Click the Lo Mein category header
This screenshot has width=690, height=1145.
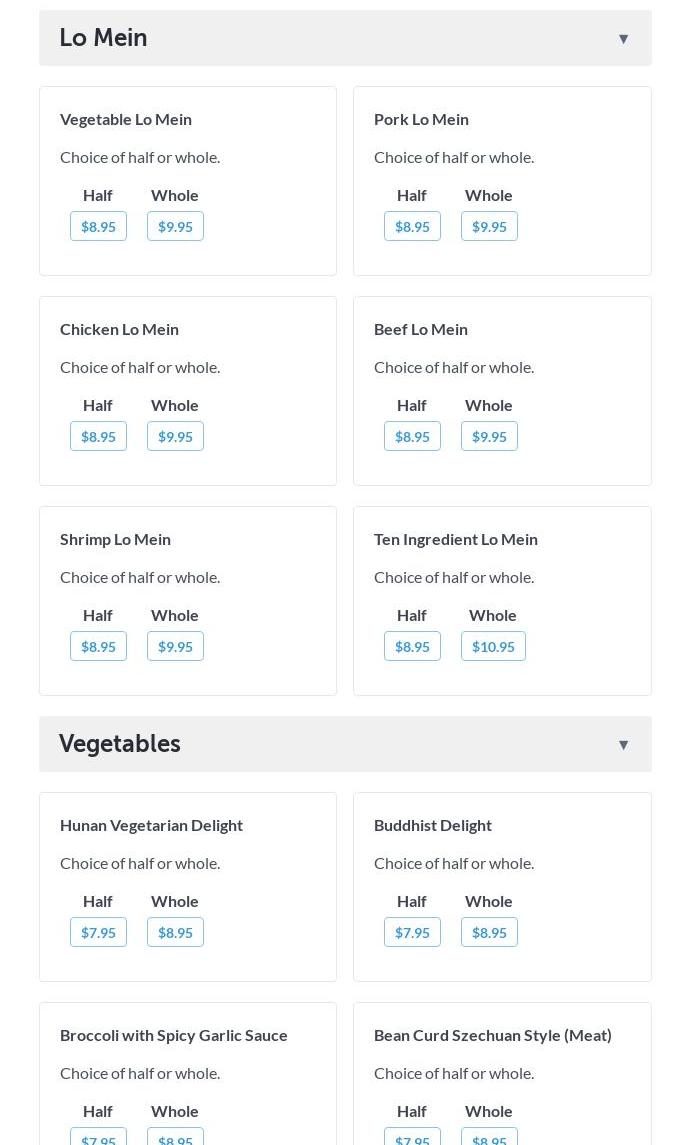click(x=104, y=38)
